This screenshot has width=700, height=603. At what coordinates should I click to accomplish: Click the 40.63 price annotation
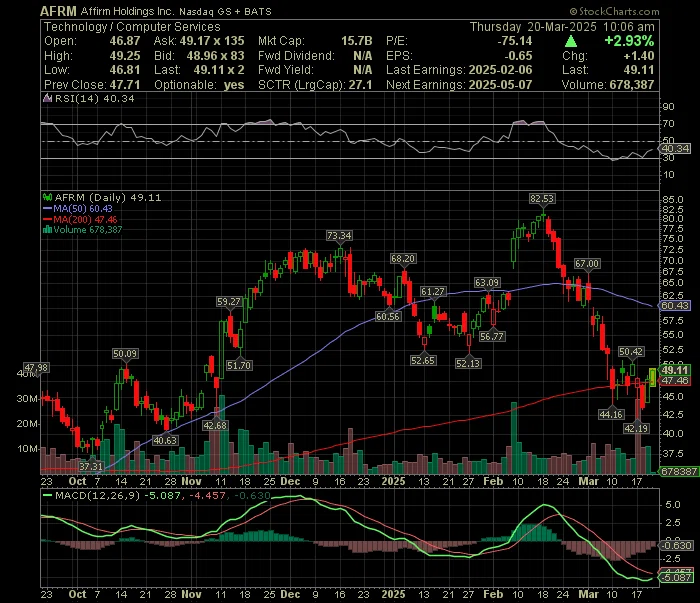(165, 441)
